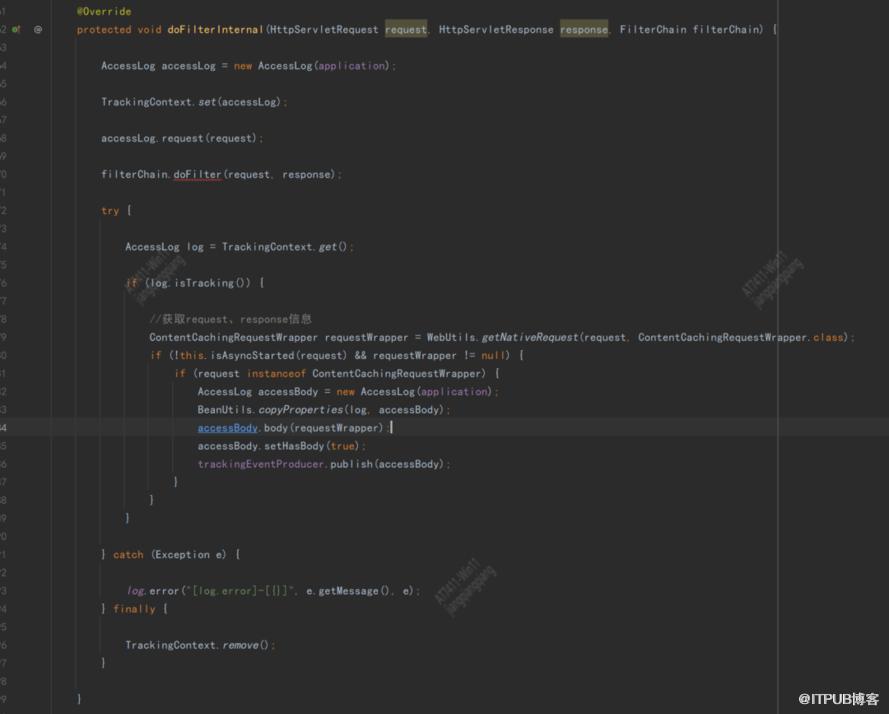
Task: Click the underlined accessBody on the caret line
Action: click(x=227, y=428)
